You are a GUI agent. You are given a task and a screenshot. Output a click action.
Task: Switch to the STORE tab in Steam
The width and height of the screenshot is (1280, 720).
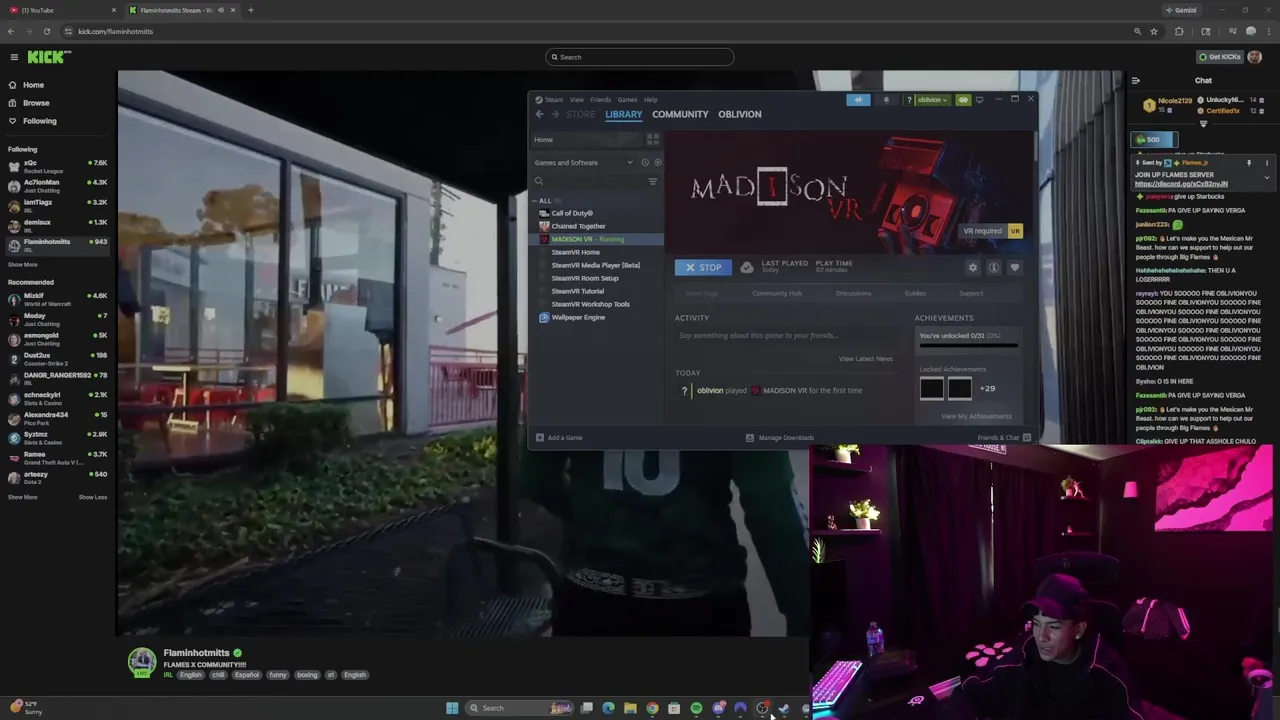pos(580,114)
